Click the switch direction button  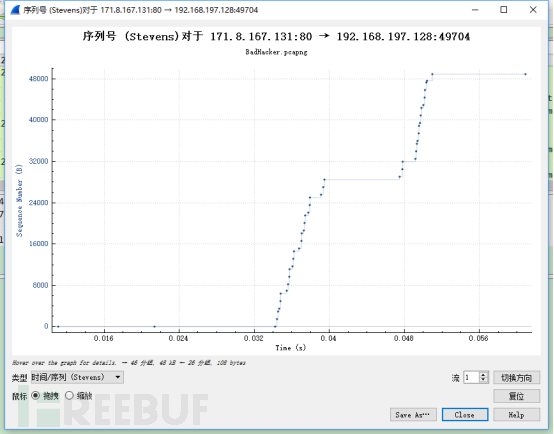pos(516,377)
